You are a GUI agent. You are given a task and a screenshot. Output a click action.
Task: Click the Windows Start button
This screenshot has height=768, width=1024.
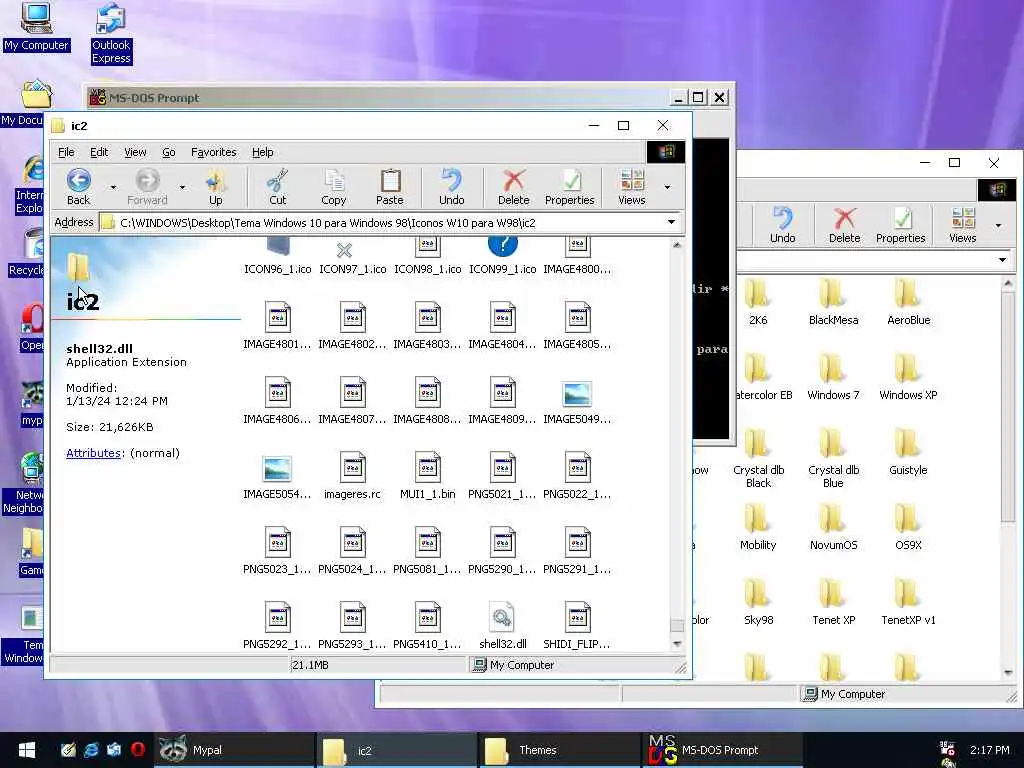click(27, 750)
